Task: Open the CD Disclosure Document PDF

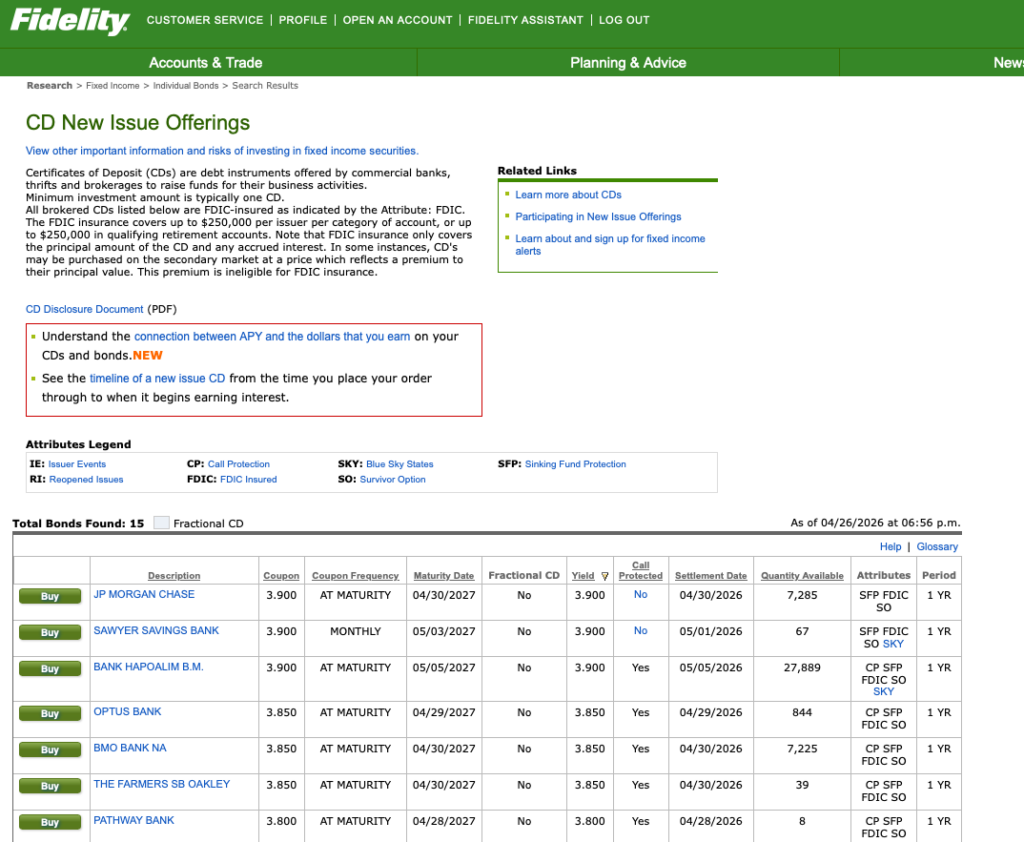Action: point(85,309)
